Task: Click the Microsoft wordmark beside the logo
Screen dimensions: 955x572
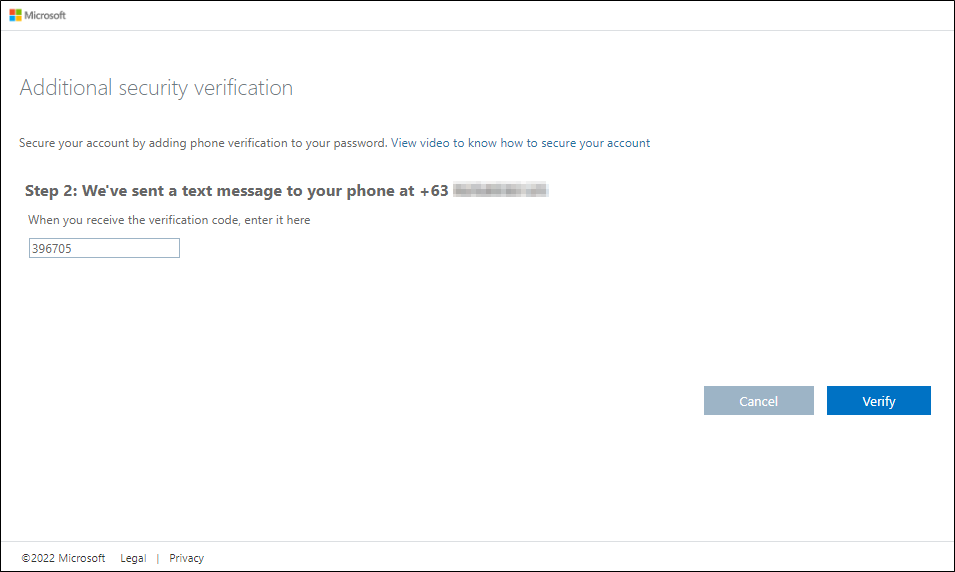Action: point(46,15)
